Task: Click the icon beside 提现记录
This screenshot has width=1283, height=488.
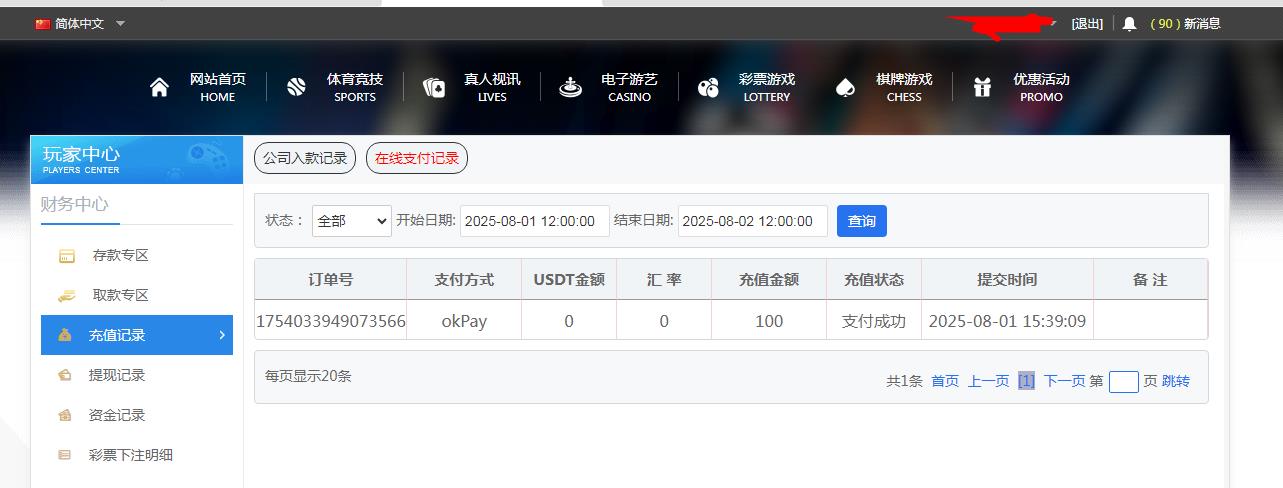Action: (65, 376)
